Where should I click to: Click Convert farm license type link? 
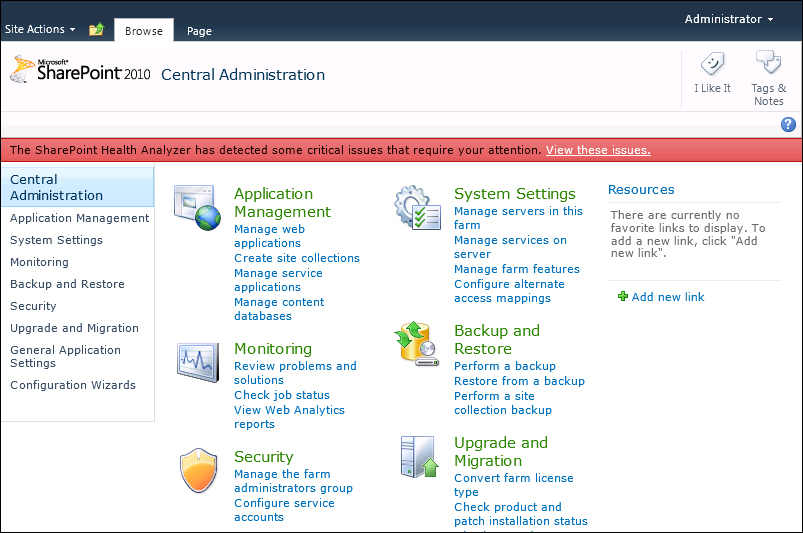pos(514,485)
